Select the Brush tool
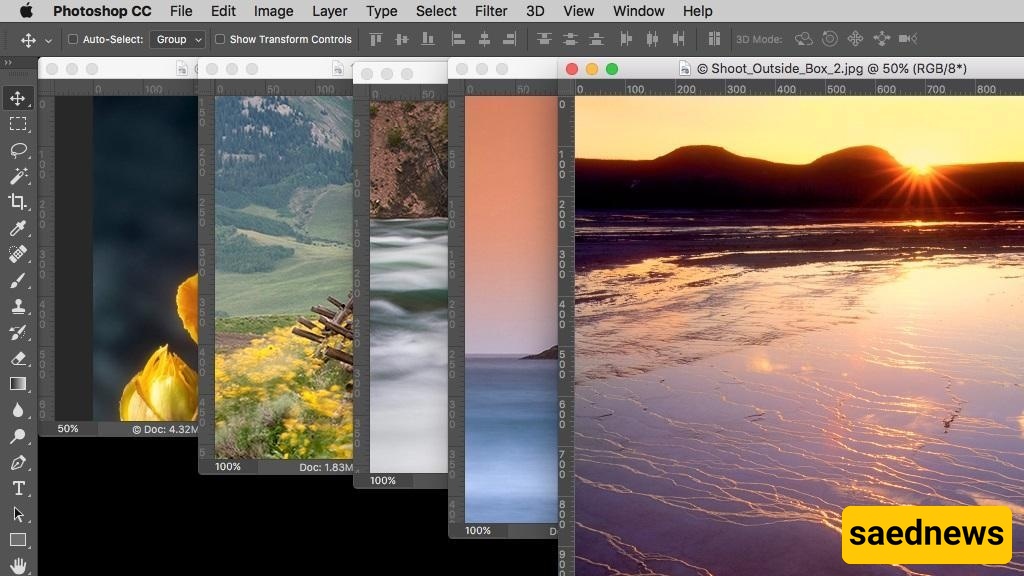The height and width of the screenshot is (576, 1024). tap(18, 281)
